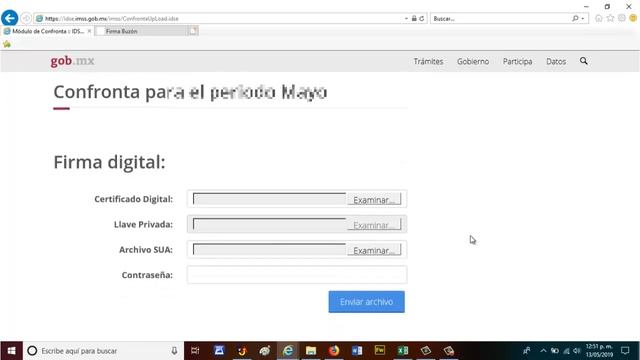Open Adobe Fireworks from the taskbar
640x360 pixels.
(380, 351)
